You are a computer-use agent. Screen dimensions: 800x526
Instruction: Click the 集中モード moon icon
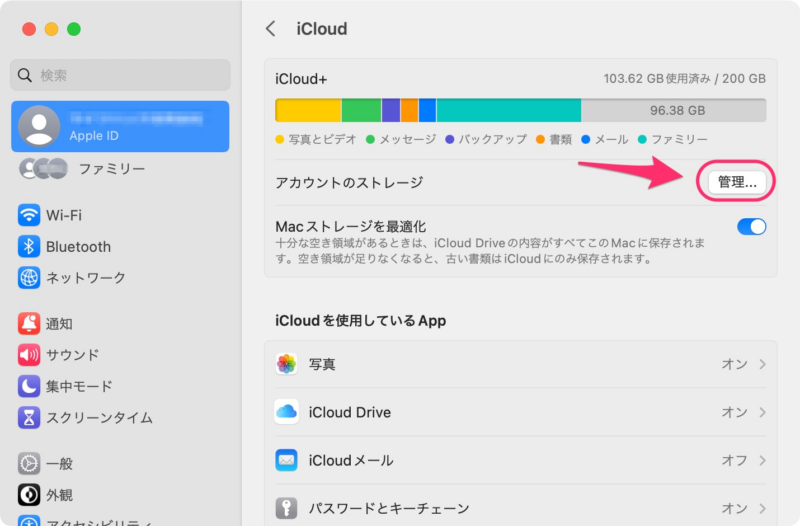coord(29,386)
